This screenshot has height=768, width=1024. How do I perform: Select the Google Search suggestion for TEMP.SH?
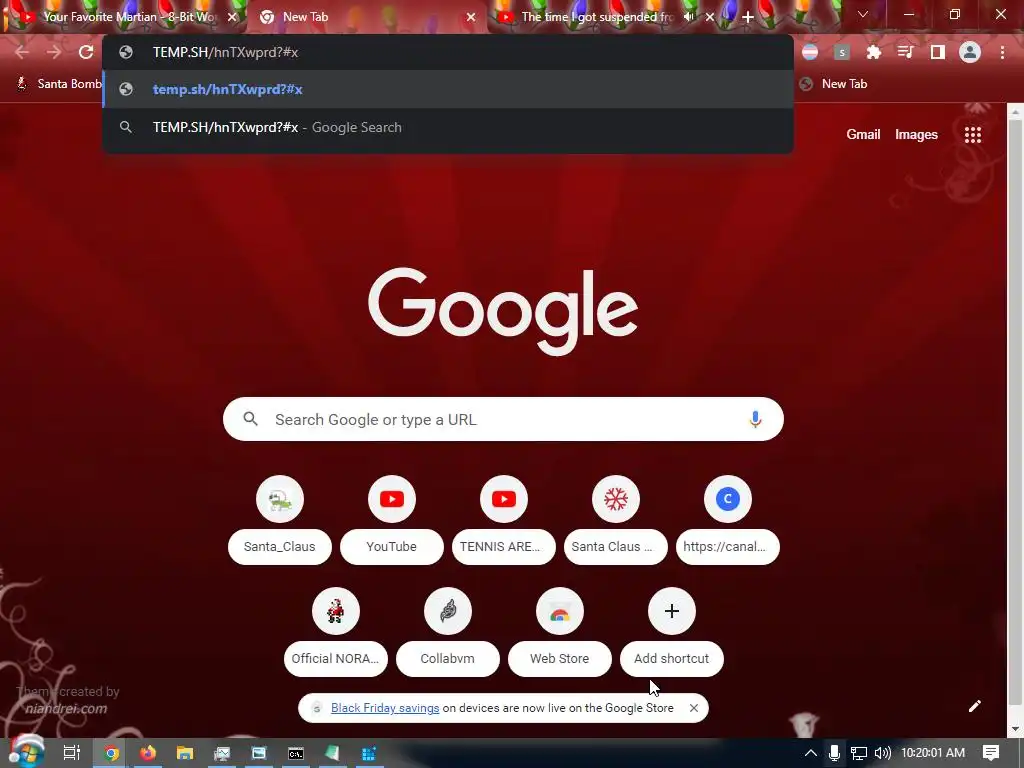tap(448, 127)
